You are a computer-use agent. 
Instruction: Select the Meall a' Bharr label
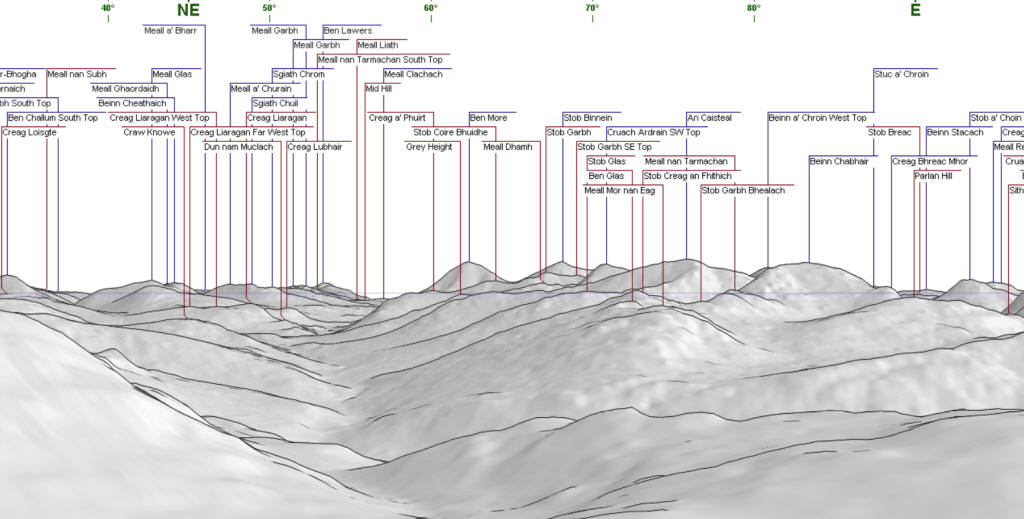(170, 31)
